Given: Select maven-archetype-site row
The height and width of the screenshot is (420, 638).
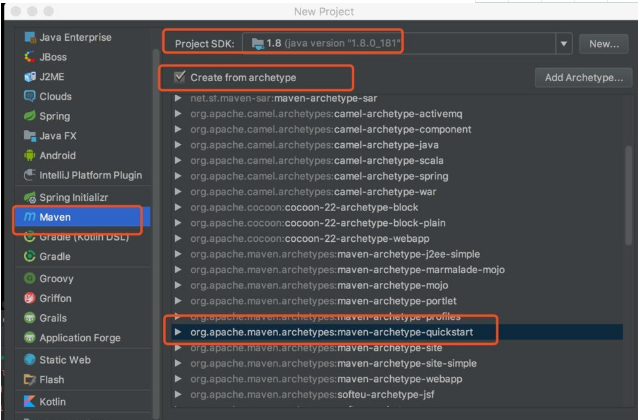Looking at the screenshot, I should pos(397,348).
